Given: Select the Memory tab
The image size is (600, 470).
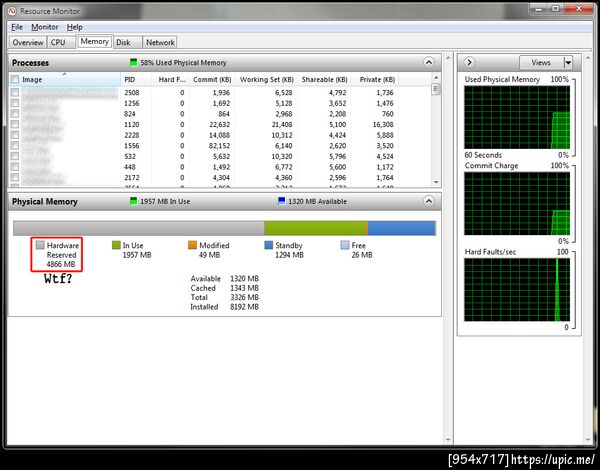Looking at the screenshot, I should tap(95, 41).
